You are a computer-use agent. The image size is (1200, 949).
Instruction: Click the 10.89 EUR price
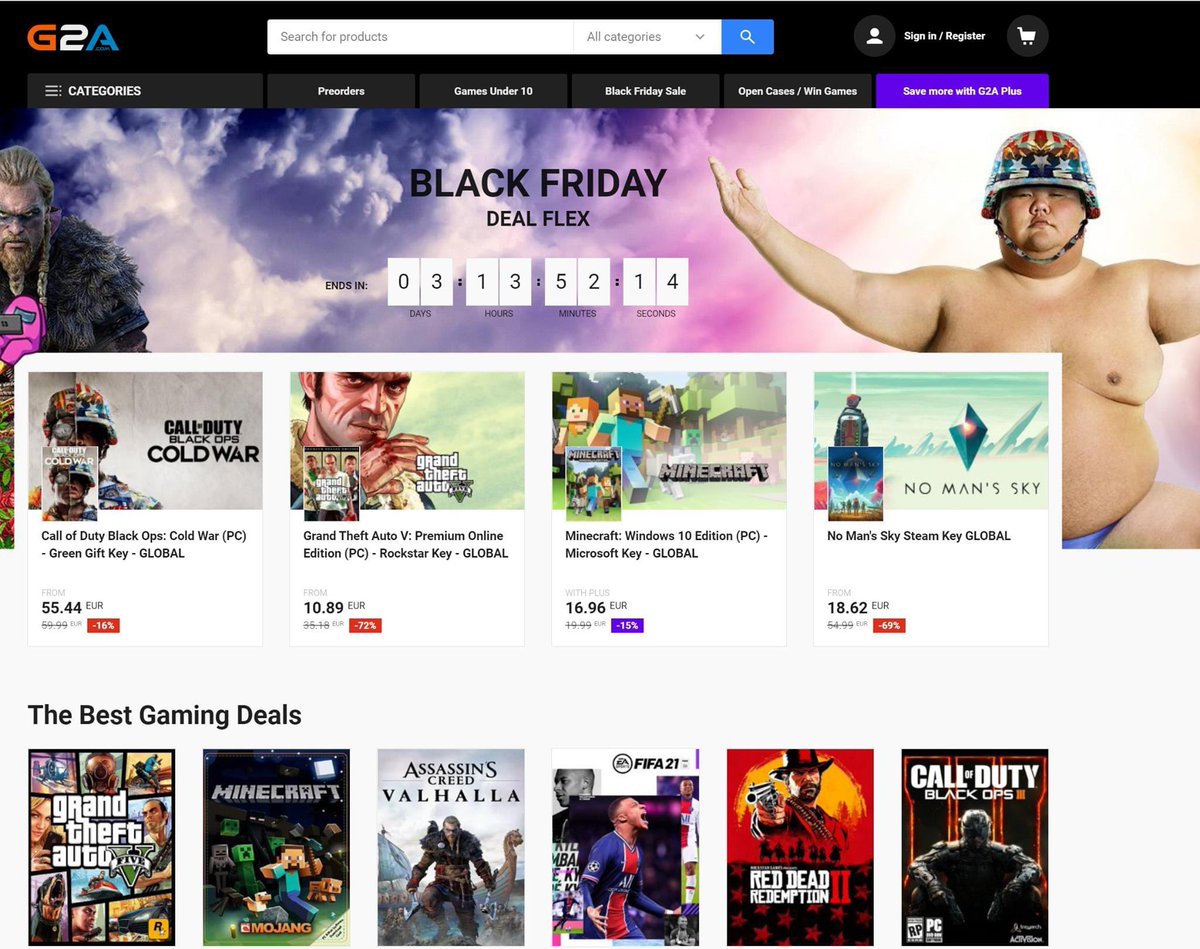(334, 607)
